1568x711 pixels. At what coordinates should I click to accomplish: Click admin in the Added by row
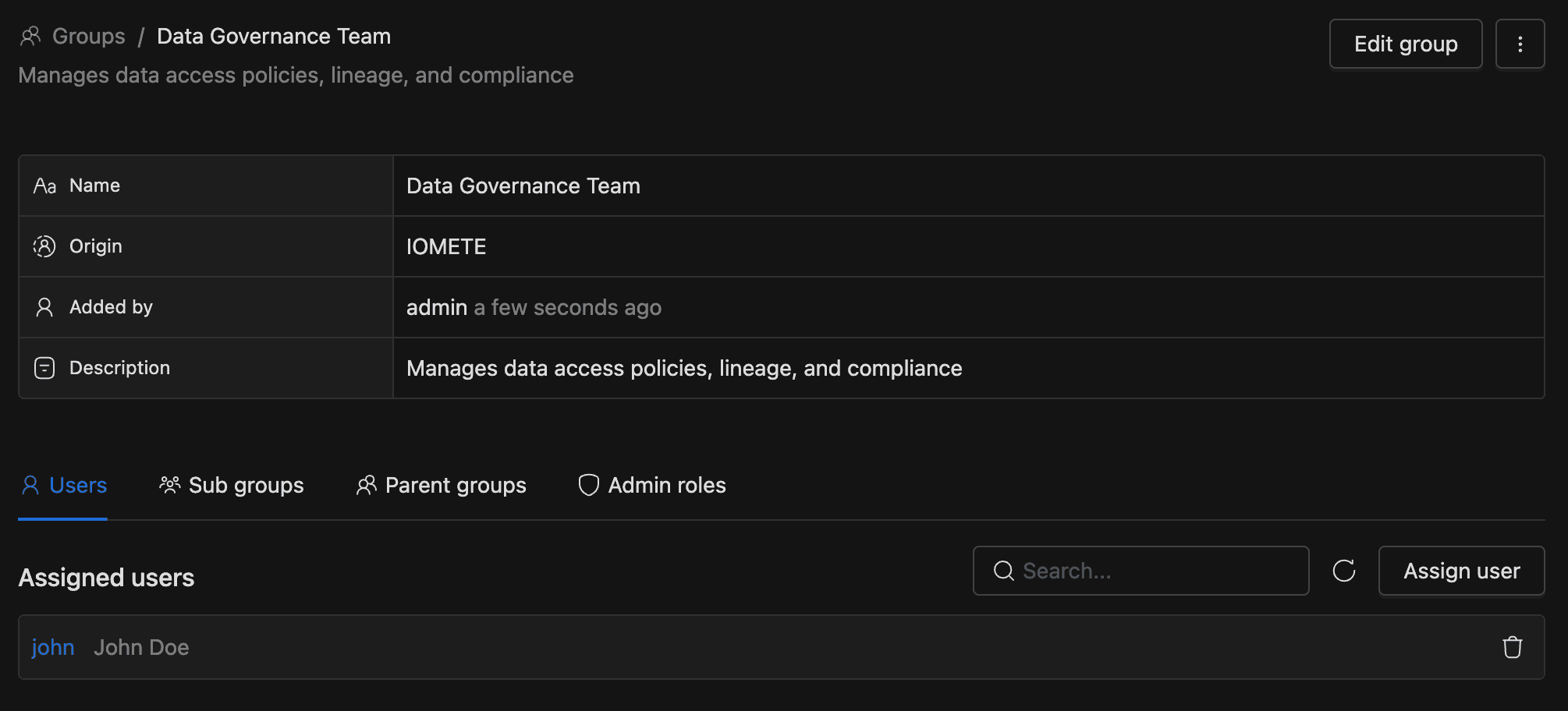click(436, 307)
